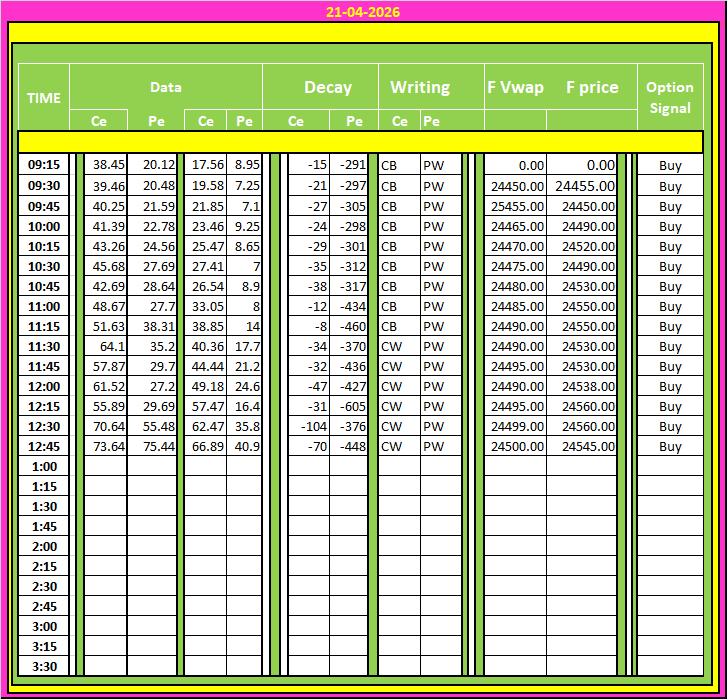
Task: Click the F Vwap header
Action: (x=515, y=87)
